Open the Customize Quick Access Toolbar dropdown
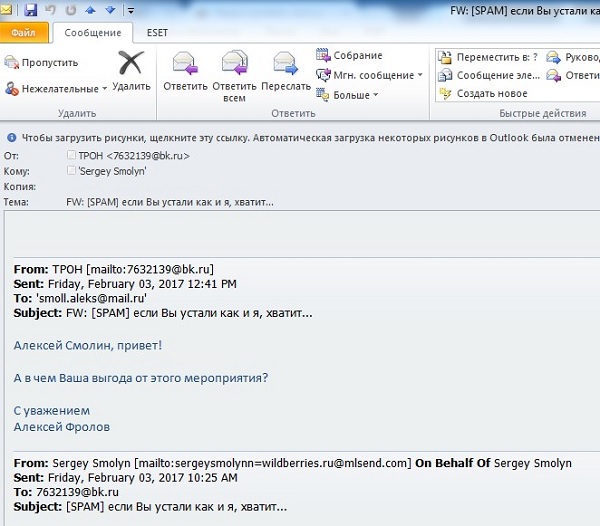Image resolution: width=600 pixels, height=526 pixels. click(131, 11)
